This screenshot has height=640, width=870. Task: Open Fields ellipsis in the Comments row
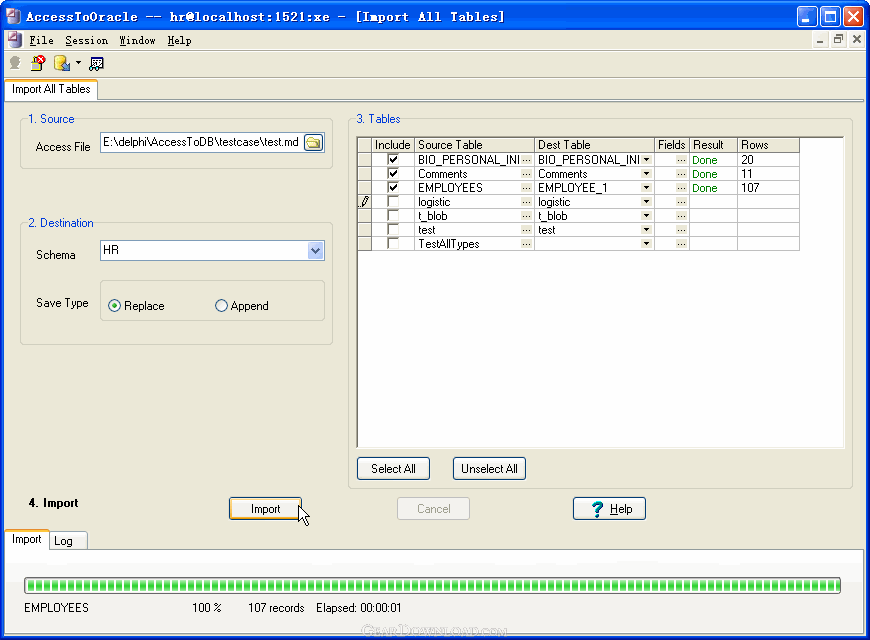tap(681, 174)
